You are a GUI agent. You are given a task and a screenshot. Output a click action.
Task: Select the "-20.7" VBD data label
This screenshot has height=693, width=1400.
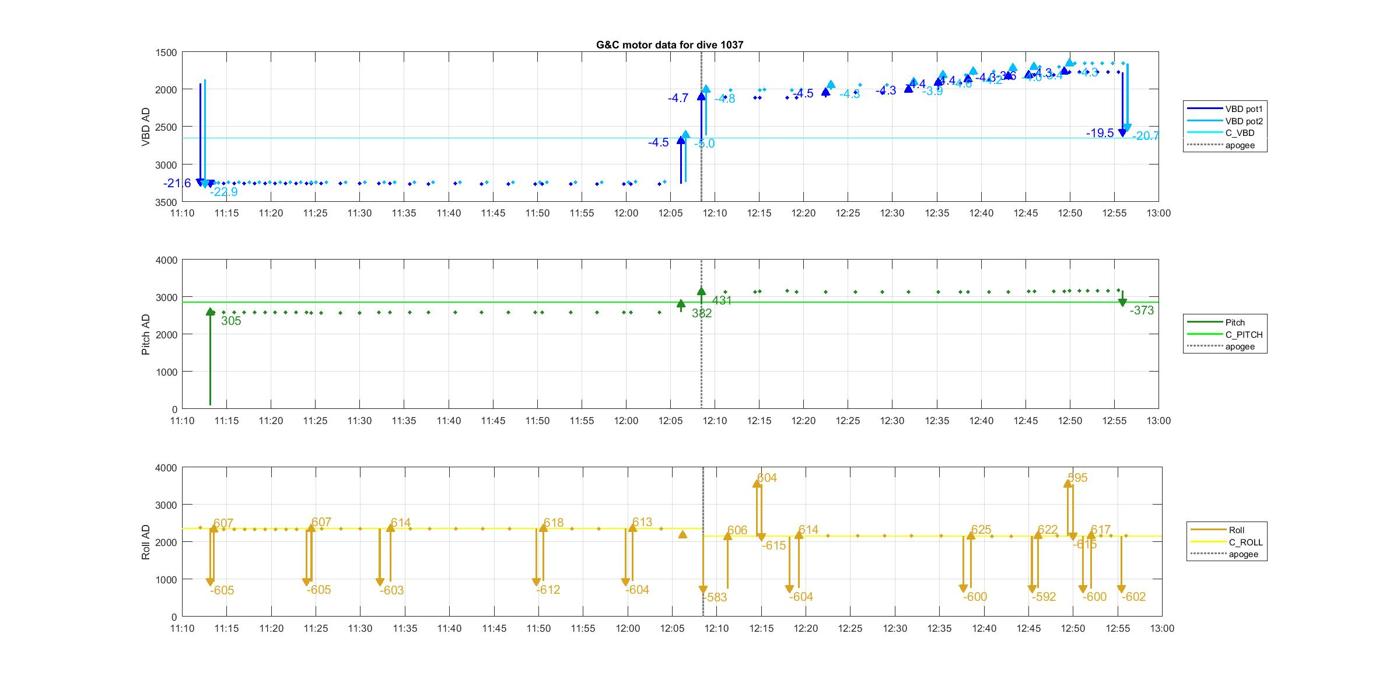[1145, 136]
